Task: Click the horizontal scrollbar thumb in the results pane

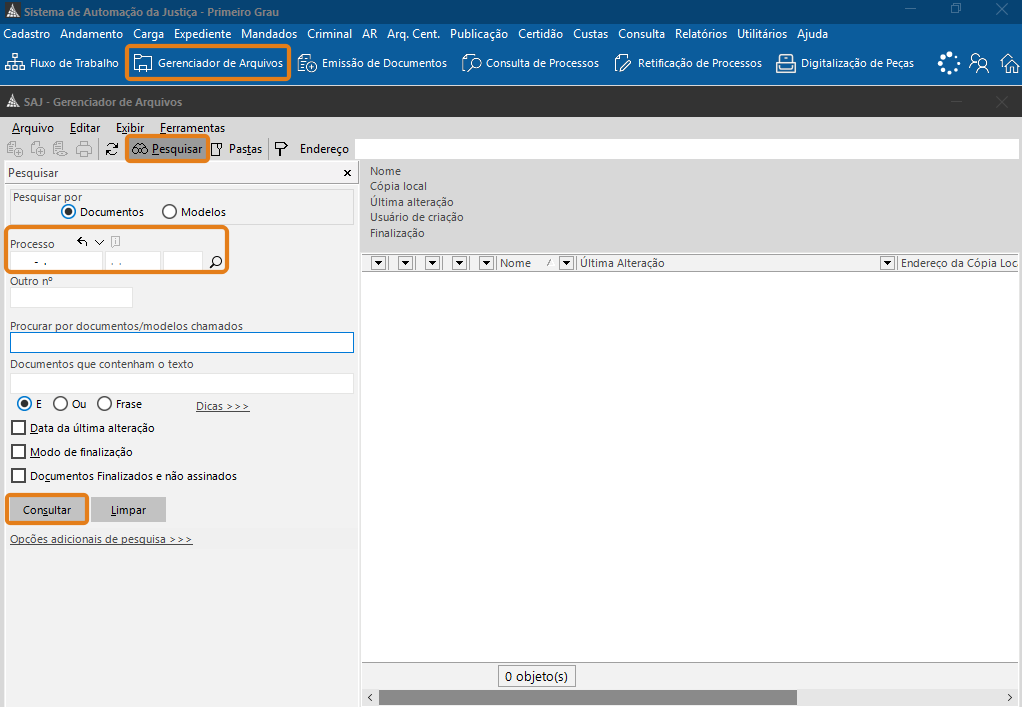Action: coord(588,697)
